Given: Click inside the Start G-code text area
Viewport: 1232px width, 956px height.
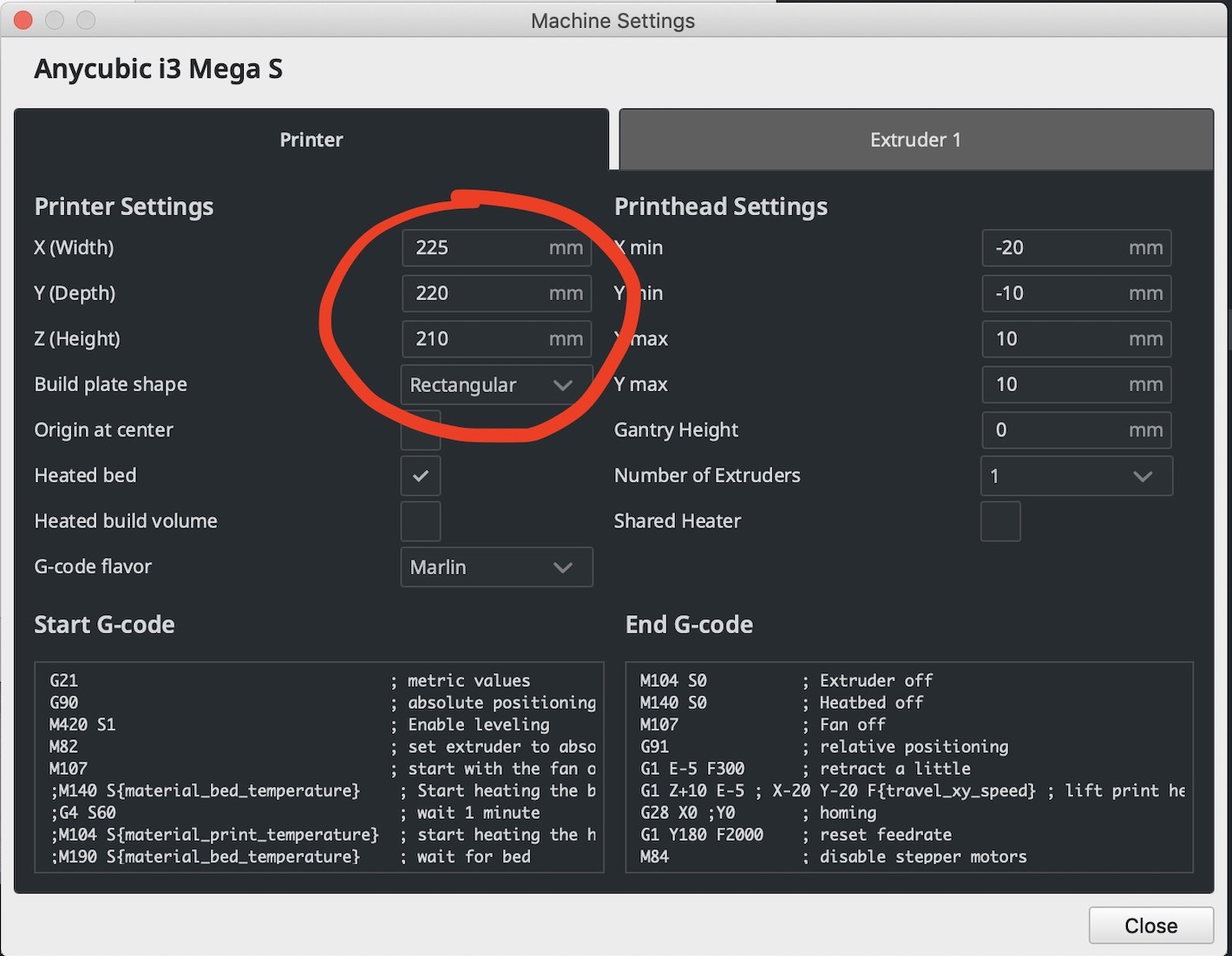Looking at the screenshot, I should tap(319, 767).
